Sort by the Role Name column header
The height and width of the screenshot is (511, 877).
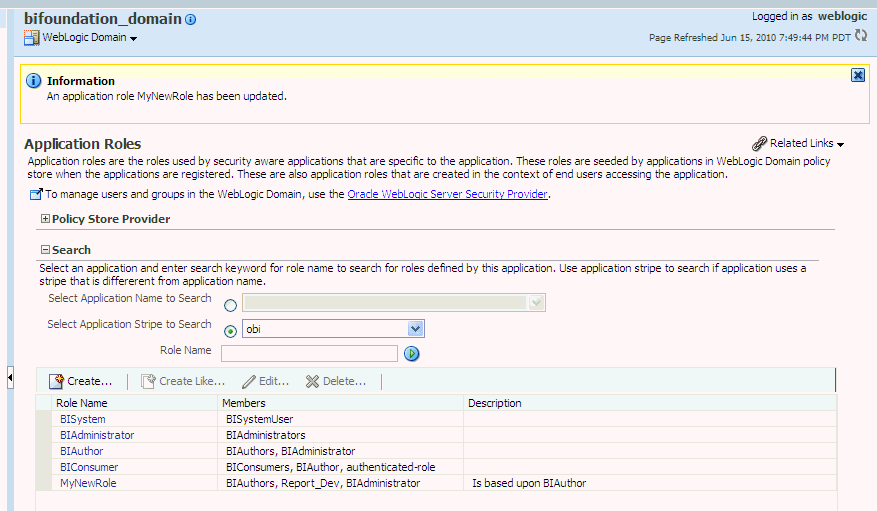click(134, 403)
